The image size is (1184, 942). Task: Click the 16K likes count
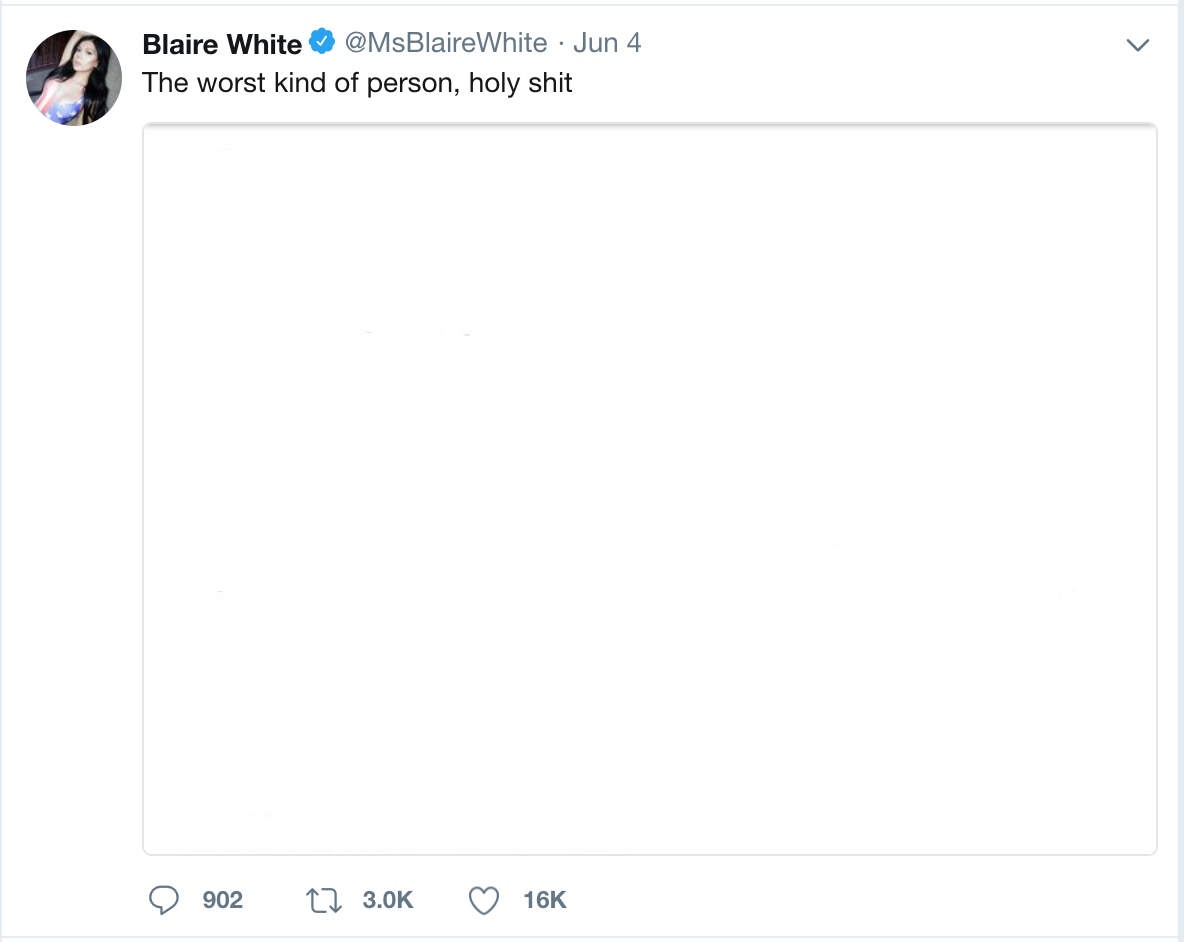[x=544, y=900]
